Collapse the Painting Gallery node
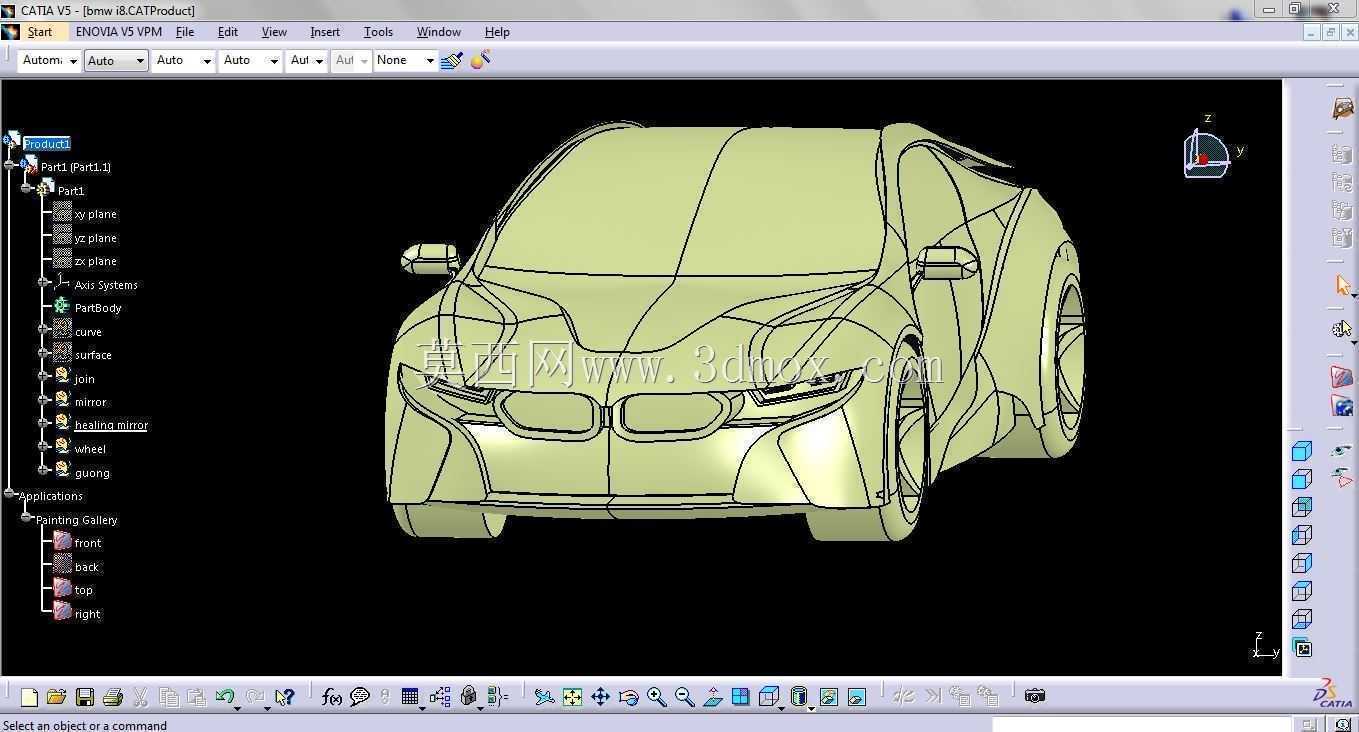The image size is (1359, 732). coord(26,517)
